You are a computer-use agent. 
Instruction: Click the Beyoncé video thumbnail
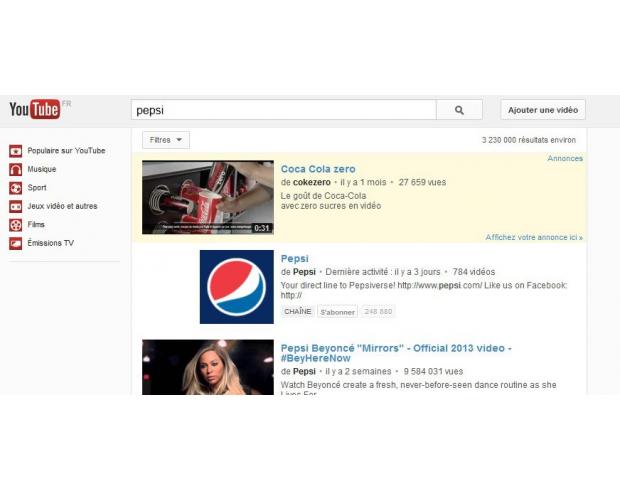(x=208, y=367)
